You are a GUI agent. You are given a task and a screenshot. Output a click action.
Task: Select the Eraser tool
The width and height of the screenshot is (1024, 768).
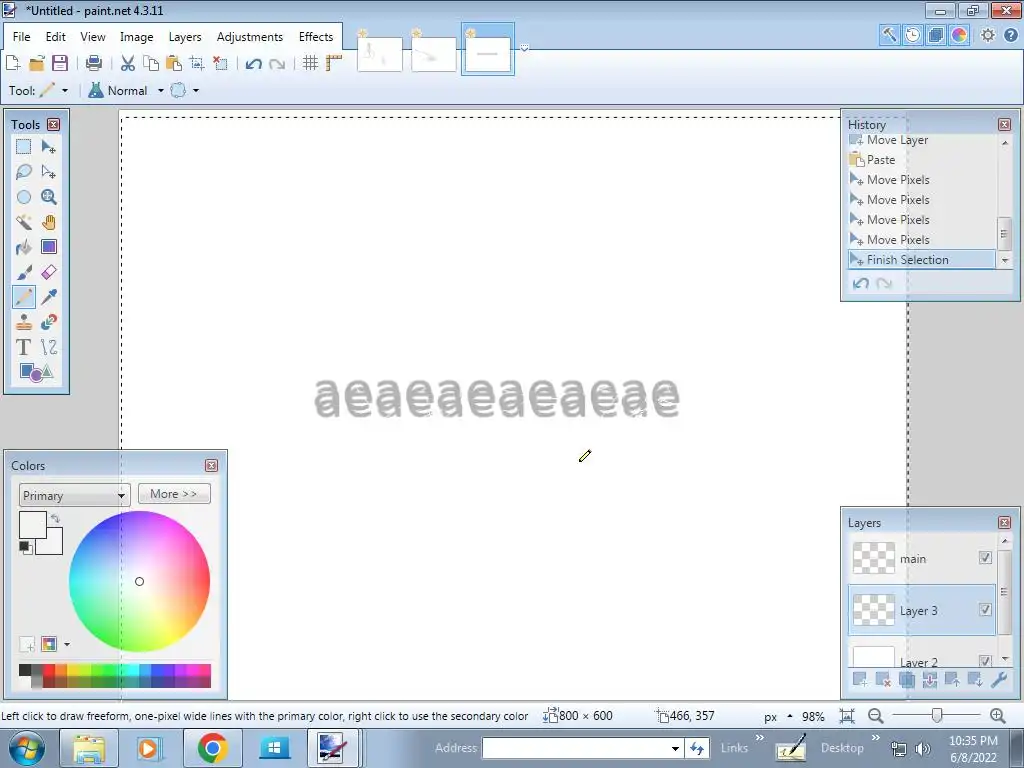pyautogui.click(x=49, y=272)
